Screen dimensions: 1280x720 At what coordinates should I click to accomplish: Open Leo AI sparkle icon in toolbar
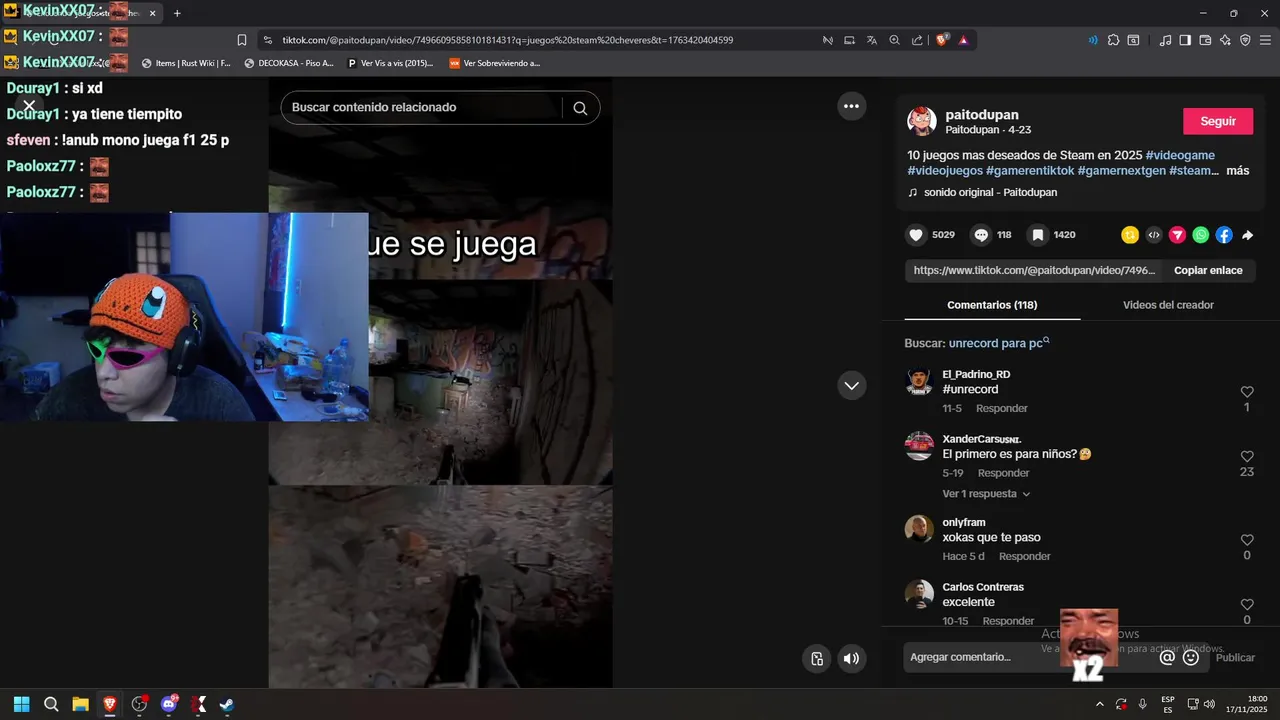(x=1225, y=40)
